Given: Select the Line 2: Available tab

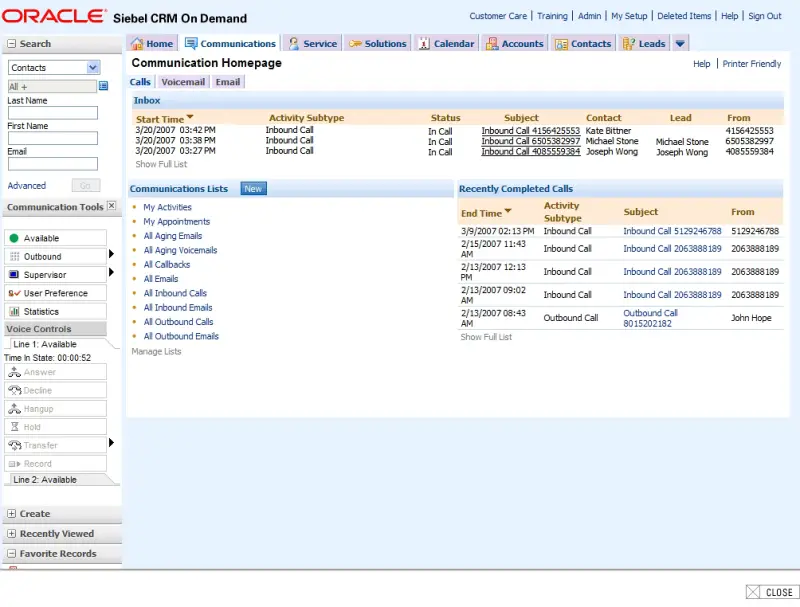Looking at the screenshot, I should pos(45,481).
